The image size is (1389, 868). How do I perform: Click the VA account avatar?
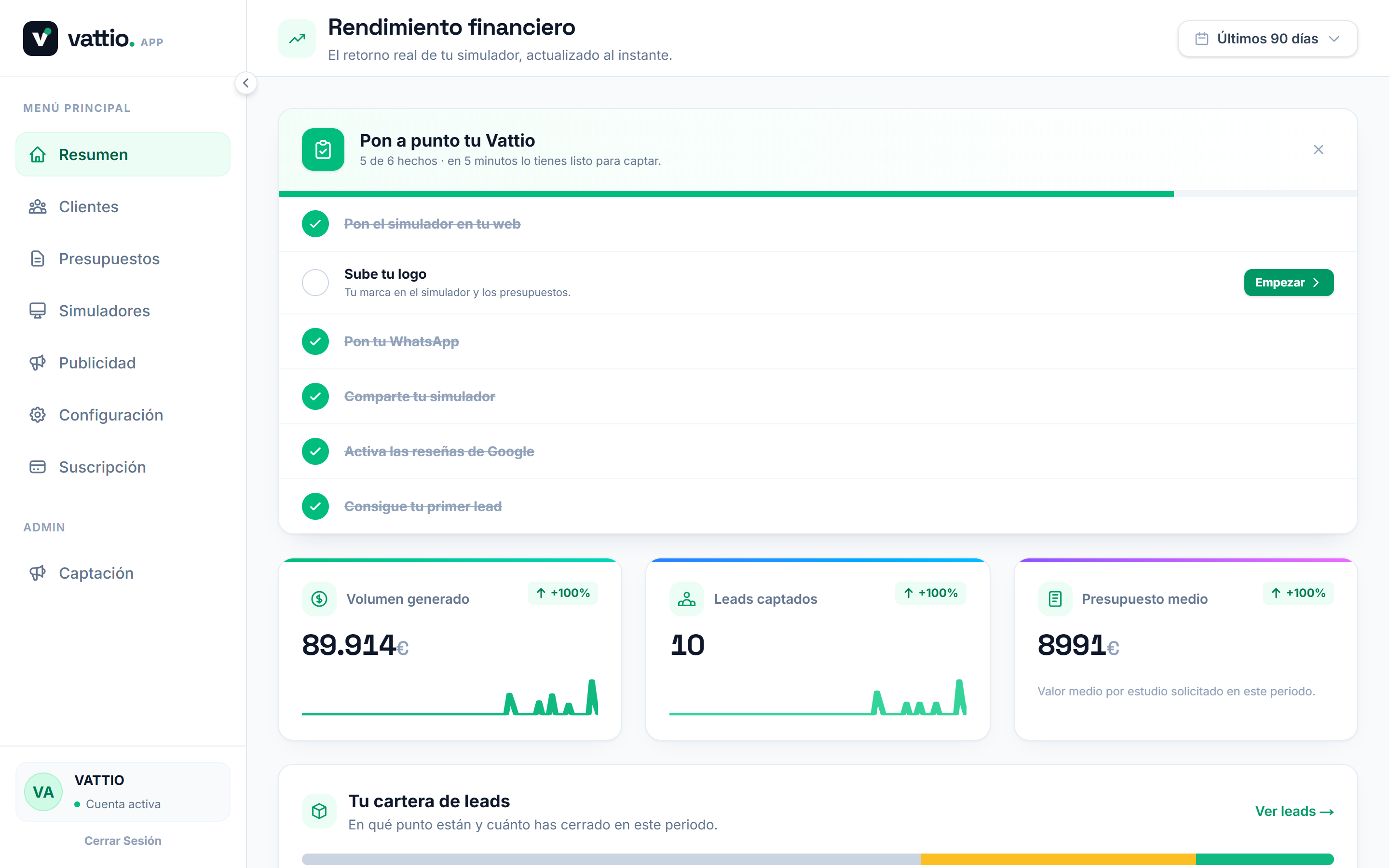[43, 792]
